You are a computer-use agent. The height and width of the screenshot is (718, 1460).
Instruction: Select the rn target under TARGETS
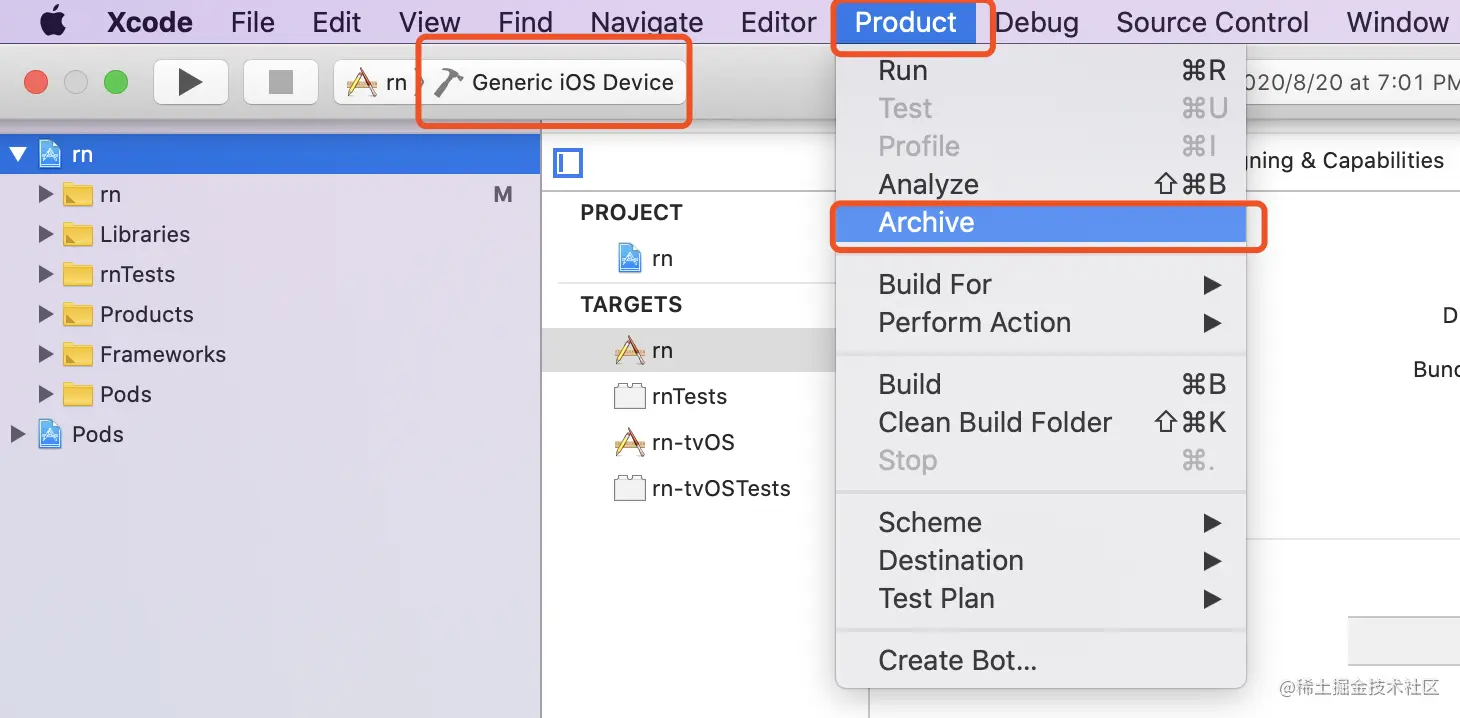point(689,351)
